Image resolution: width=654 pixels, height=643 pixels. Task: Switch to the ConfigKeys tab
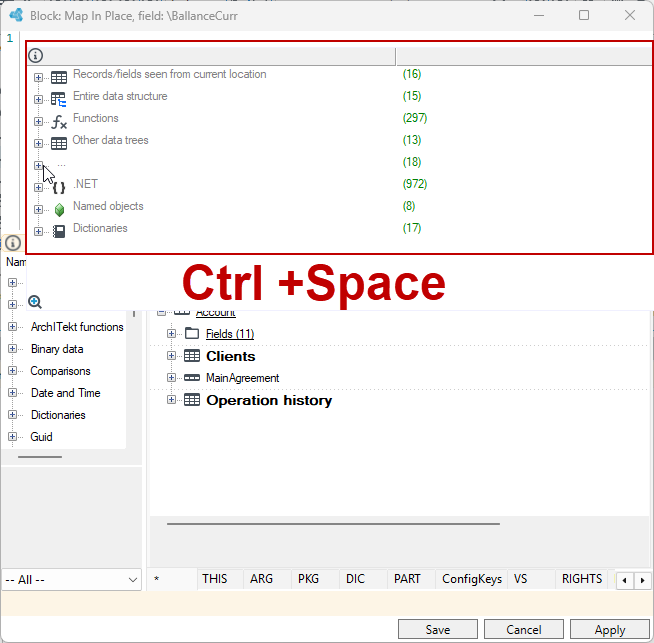(x=472, y=579)
